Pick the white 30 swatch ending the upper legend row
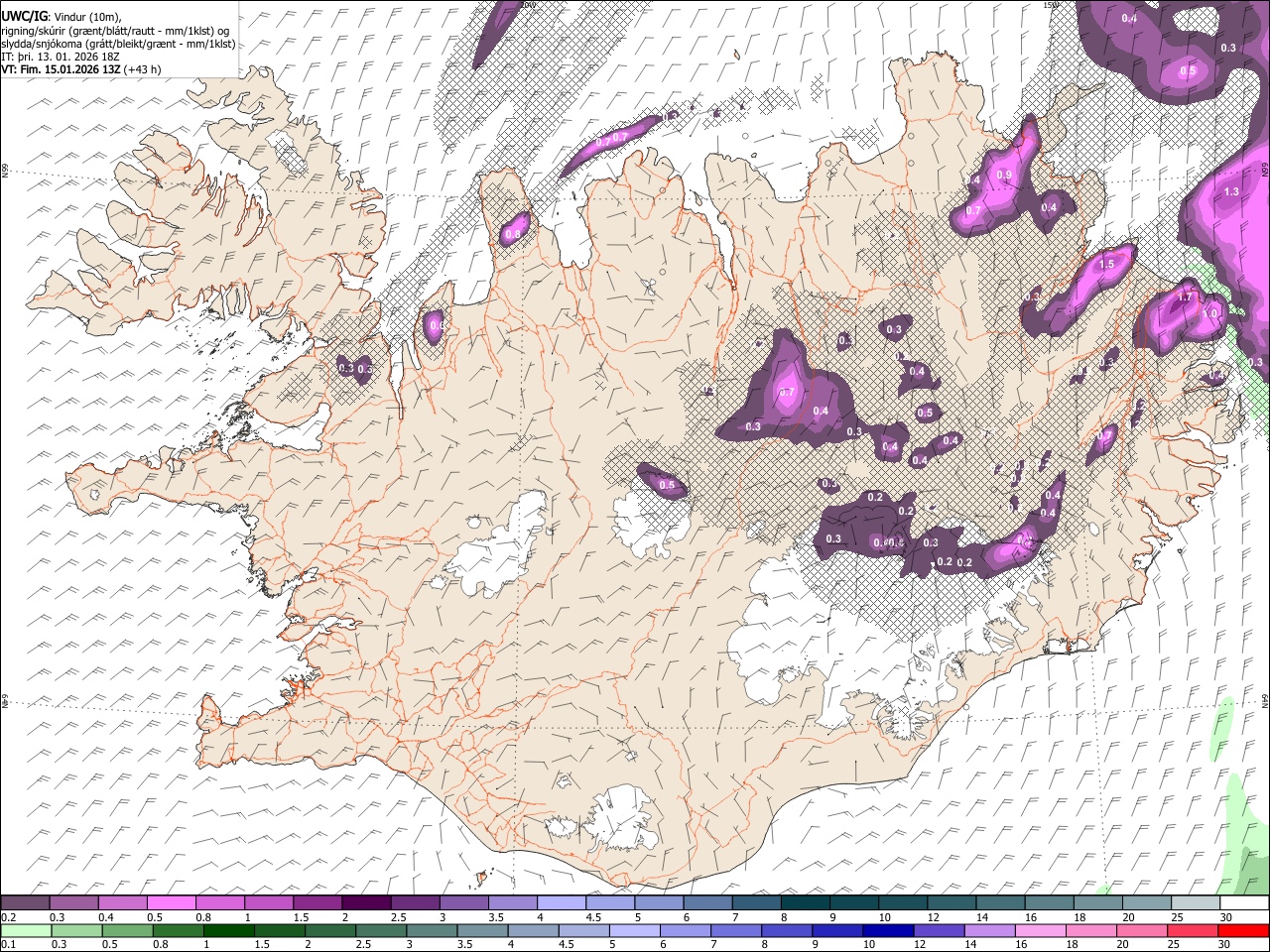Image resolution: width=1270 pixels, height=952 pixels. [x=1244, y=903]
